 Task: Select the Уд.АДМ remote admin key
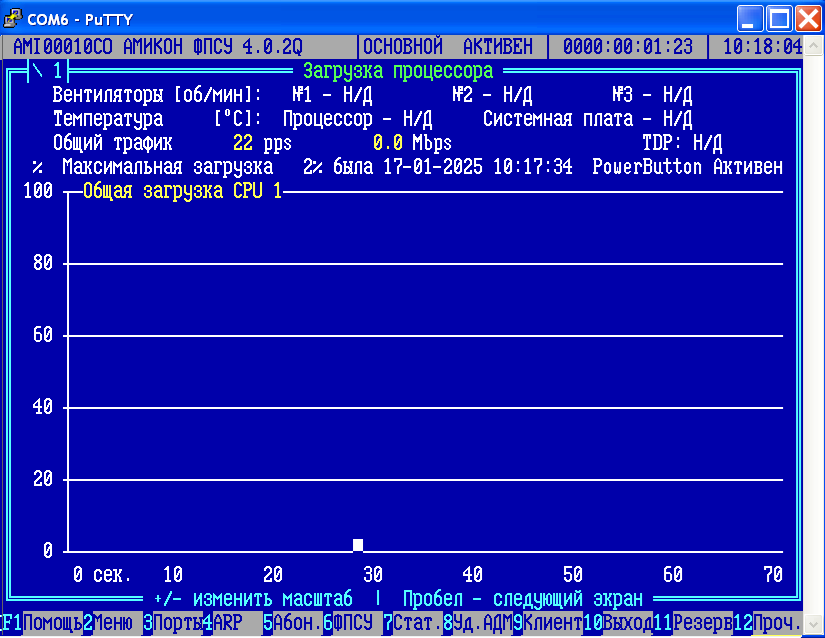pos(482,623)
